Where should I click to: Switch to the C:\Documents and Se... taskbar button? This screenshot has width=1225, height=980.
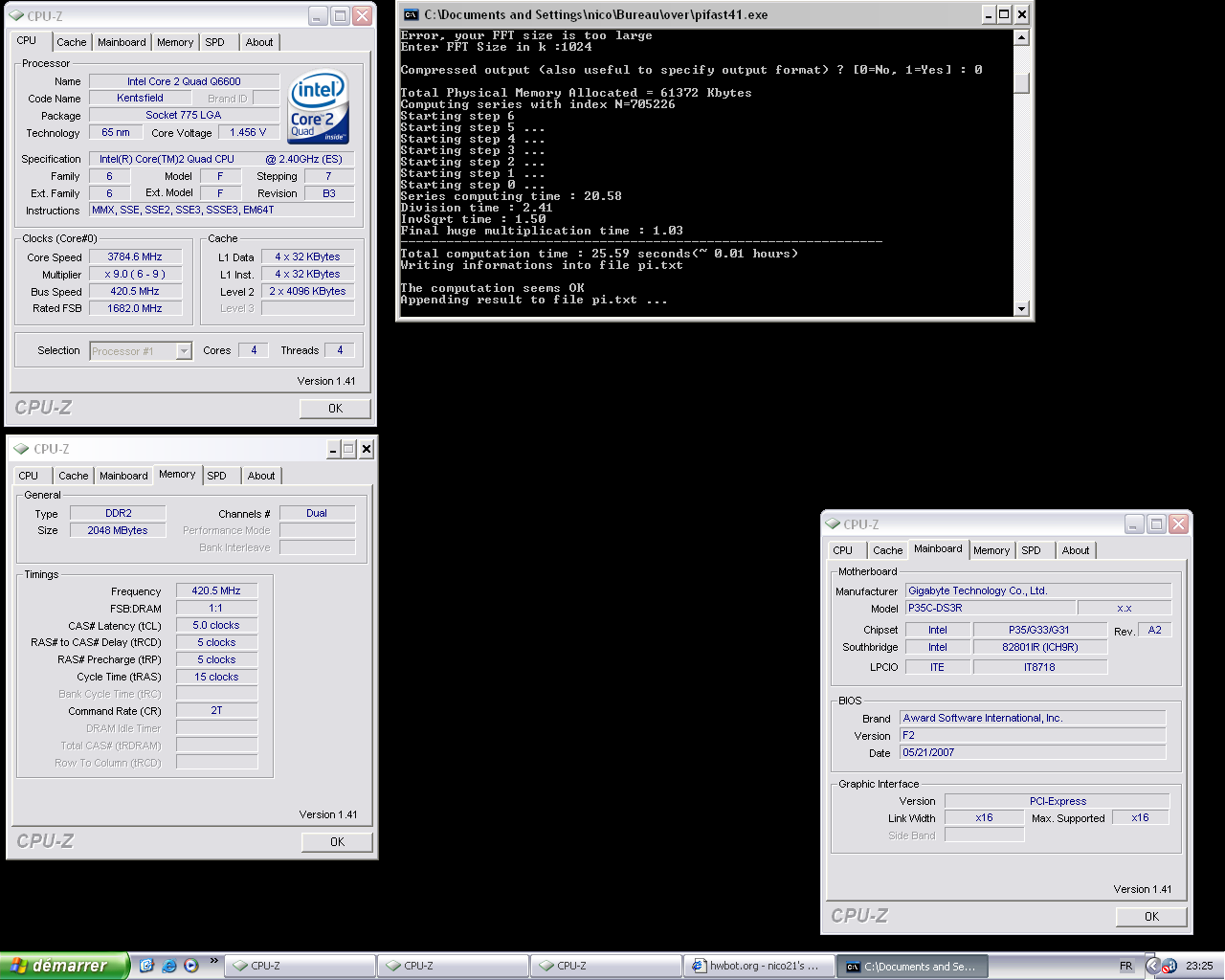pyautogui.click(x=912, y=967)
